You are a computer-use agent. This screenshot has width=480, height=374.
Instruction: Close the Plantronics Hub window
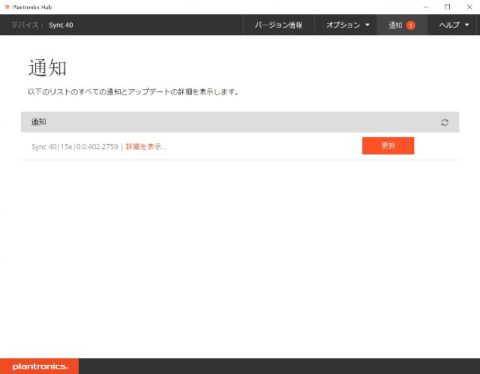pyautogui.click(x=469, y=7)
